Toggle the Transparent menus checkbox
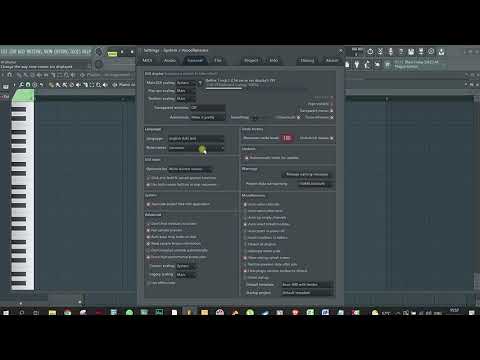This screenshot has width=480, height=360. tap(331, 111)
